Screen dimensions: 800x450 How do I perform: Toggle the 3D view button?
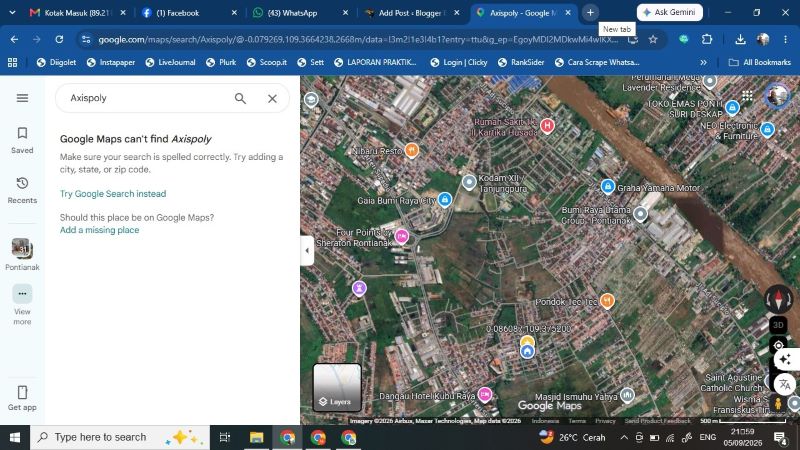[778, 325]
